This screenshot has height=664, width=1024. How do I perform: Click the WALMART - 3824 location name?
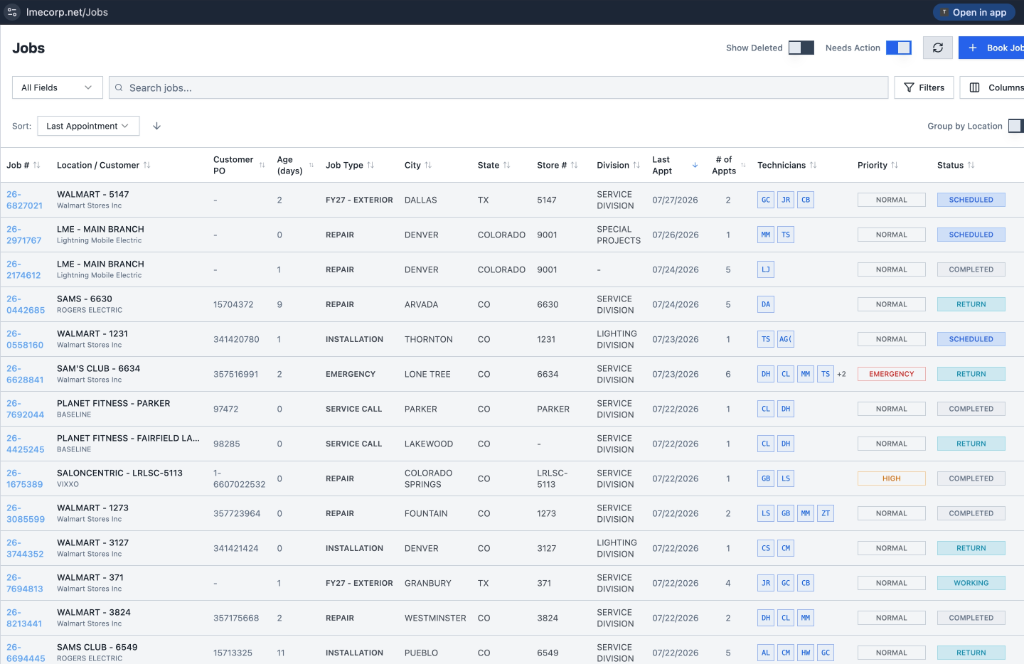pyautogui.click(x=93, y=612)
